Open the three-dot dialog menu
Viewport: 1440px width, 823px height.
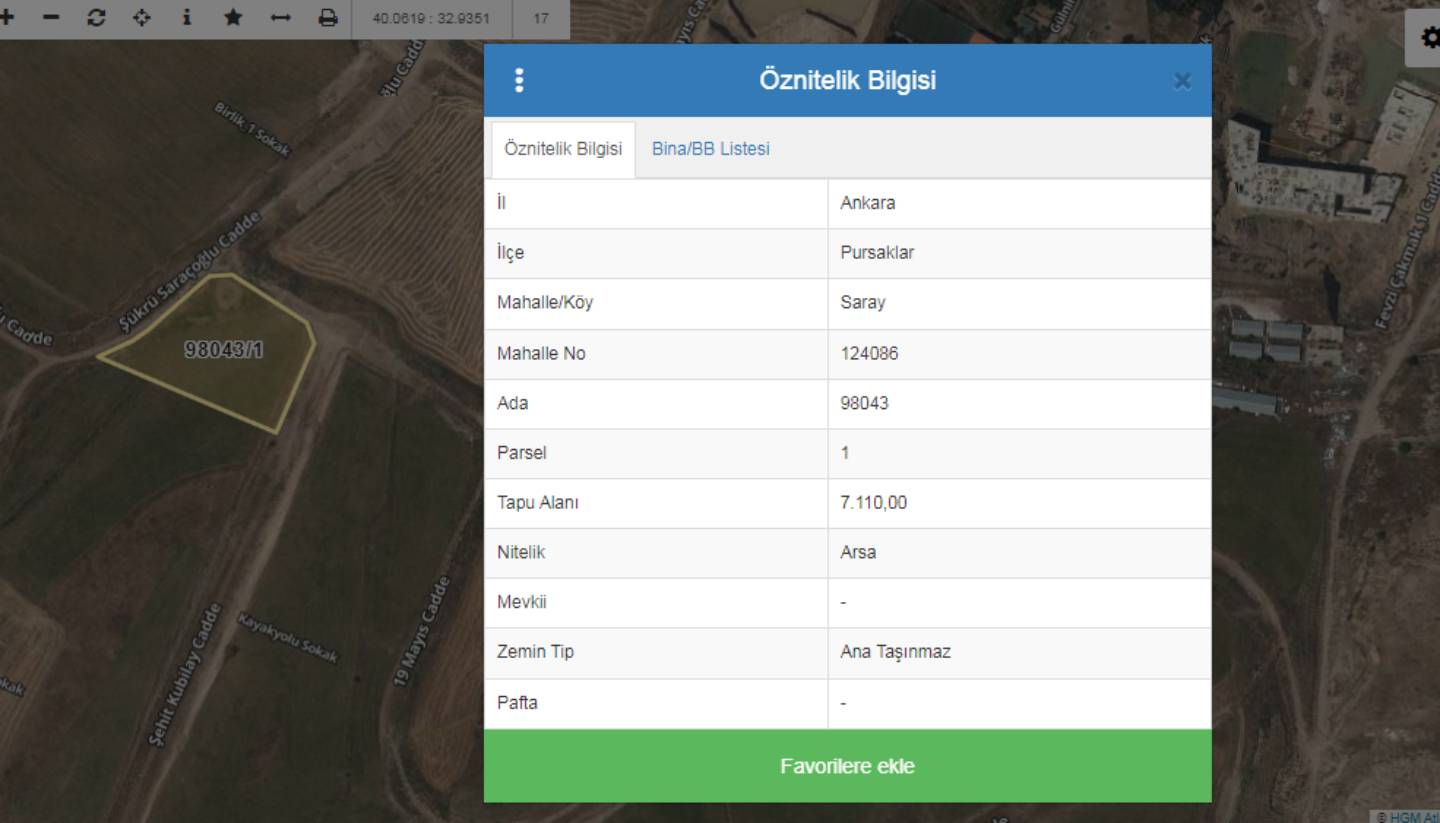(x=518, y=80)
